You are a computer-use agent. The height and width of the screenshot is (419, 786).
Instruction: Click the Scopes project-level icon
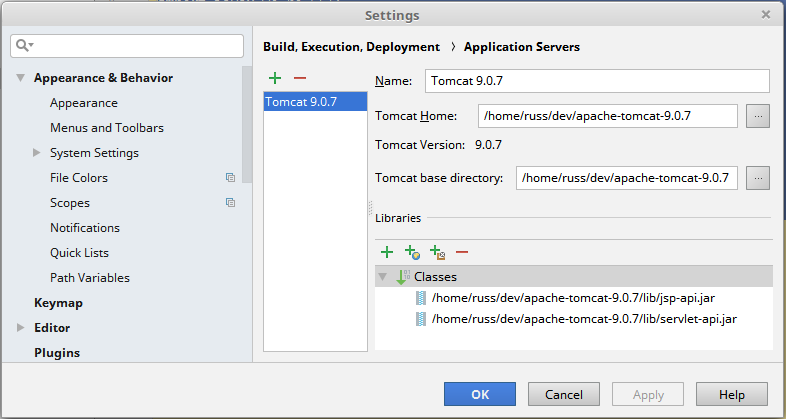tap(230, 202)
